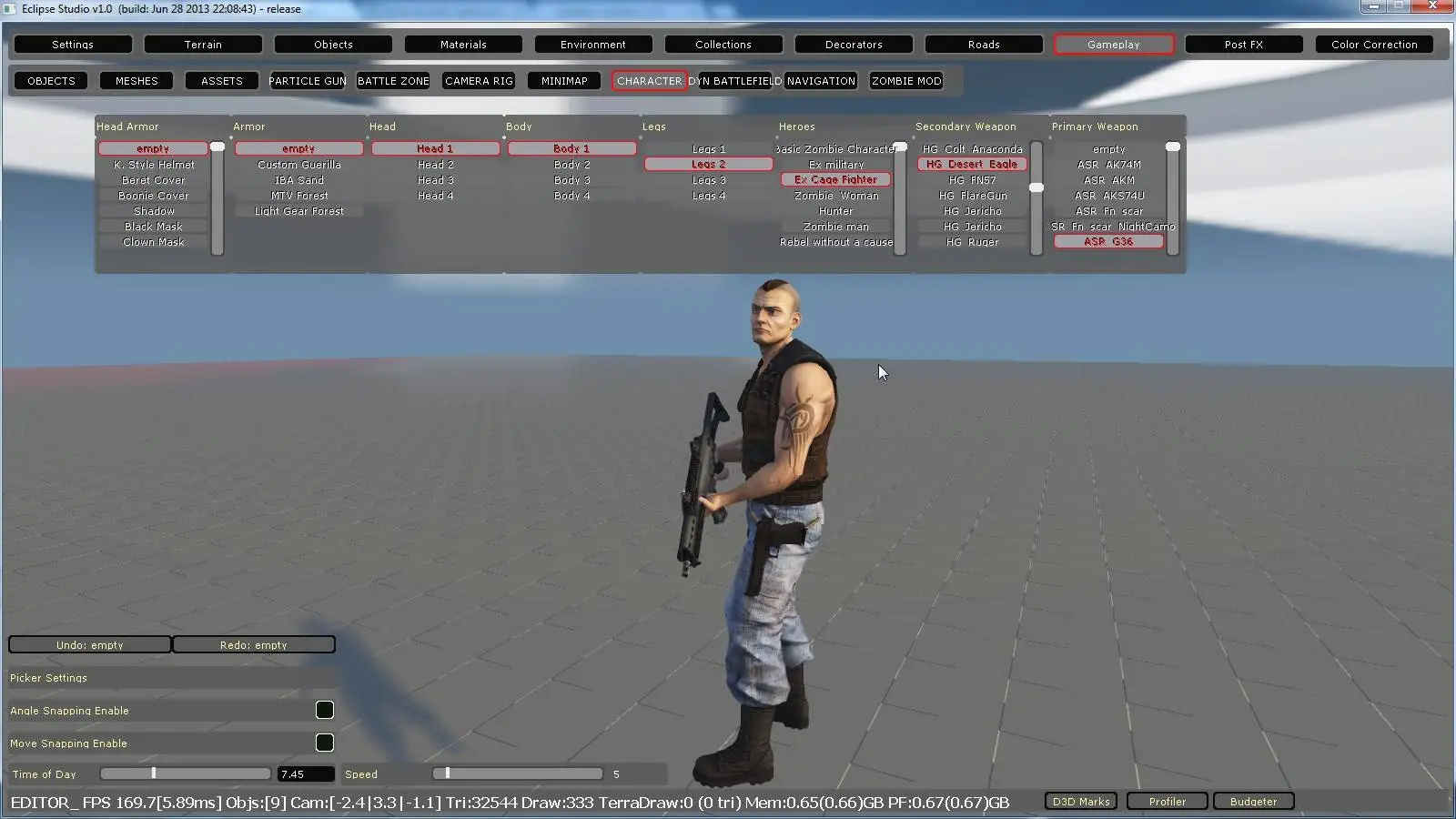Image resolution: width=1456 pixels, height=819 pixels.
Task: Open the MINIMAP sub-tab
Action: tap(564, 81)
